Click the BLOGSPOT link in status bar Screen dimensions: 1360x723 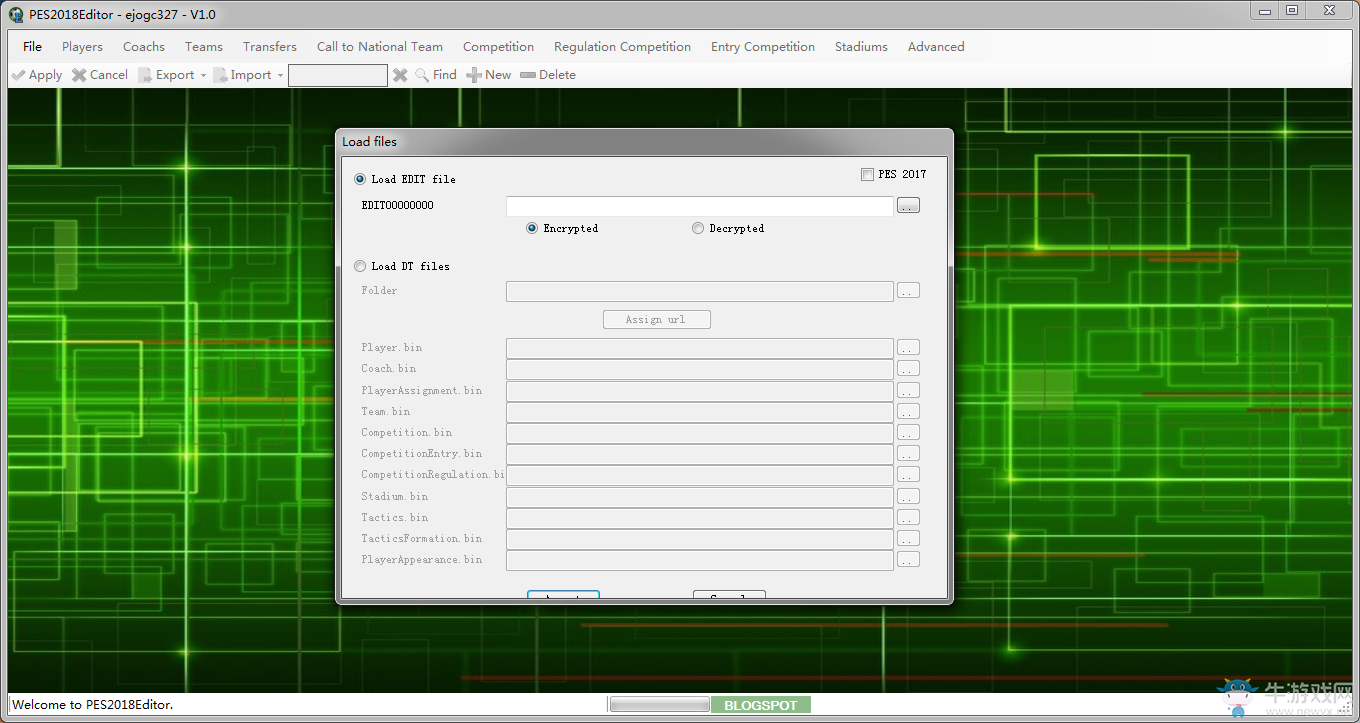[761, 705]
